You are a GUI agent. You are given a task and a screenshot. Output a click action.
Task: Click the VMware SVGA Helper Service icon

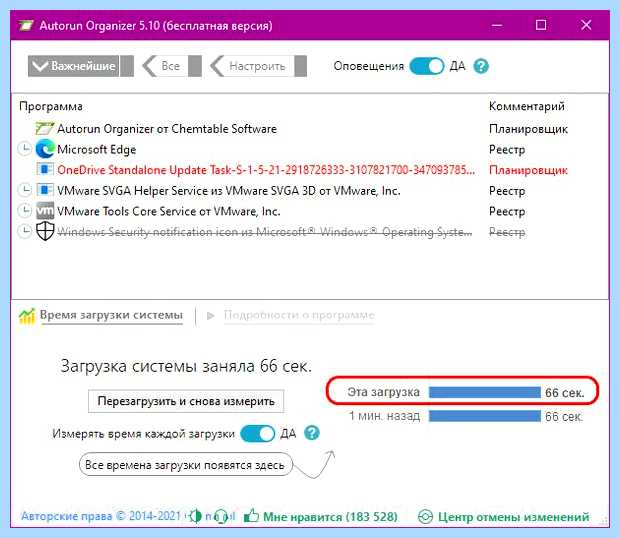click(x=45, y=190)
